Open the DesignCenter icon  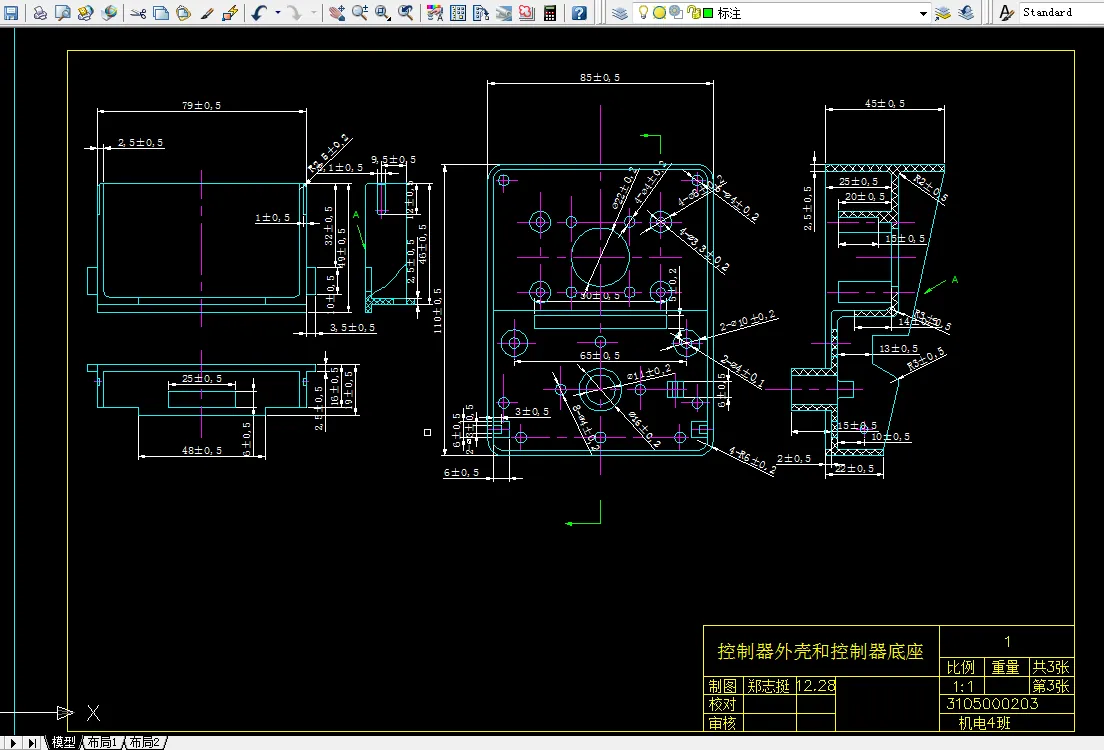458,13
